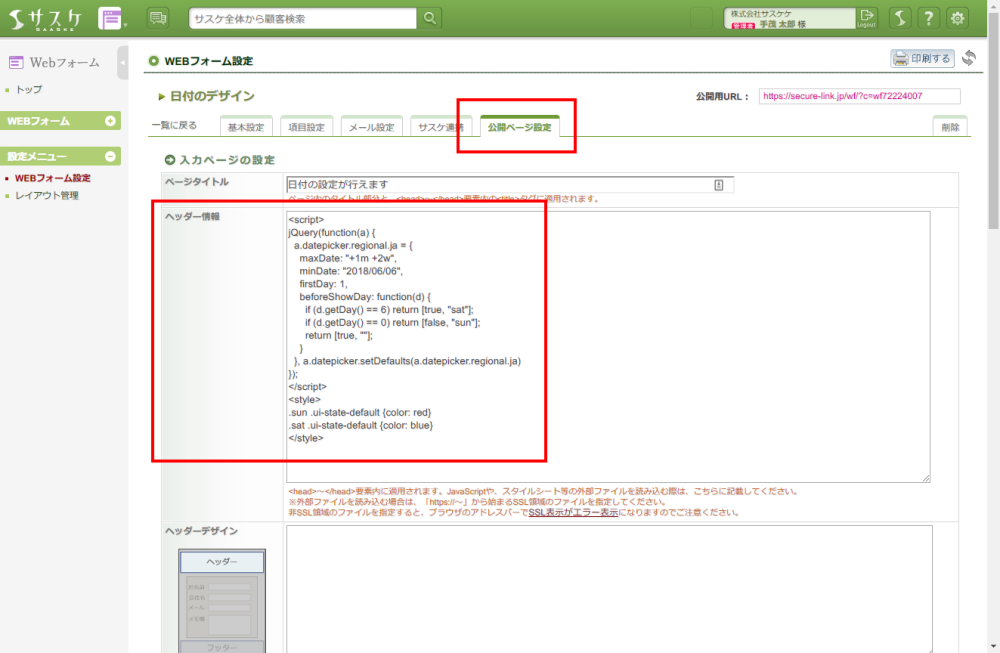This screenshot has height=653, width=1000.
Task: Switch to the 基本設定 tab
Action: click(245, 128)
